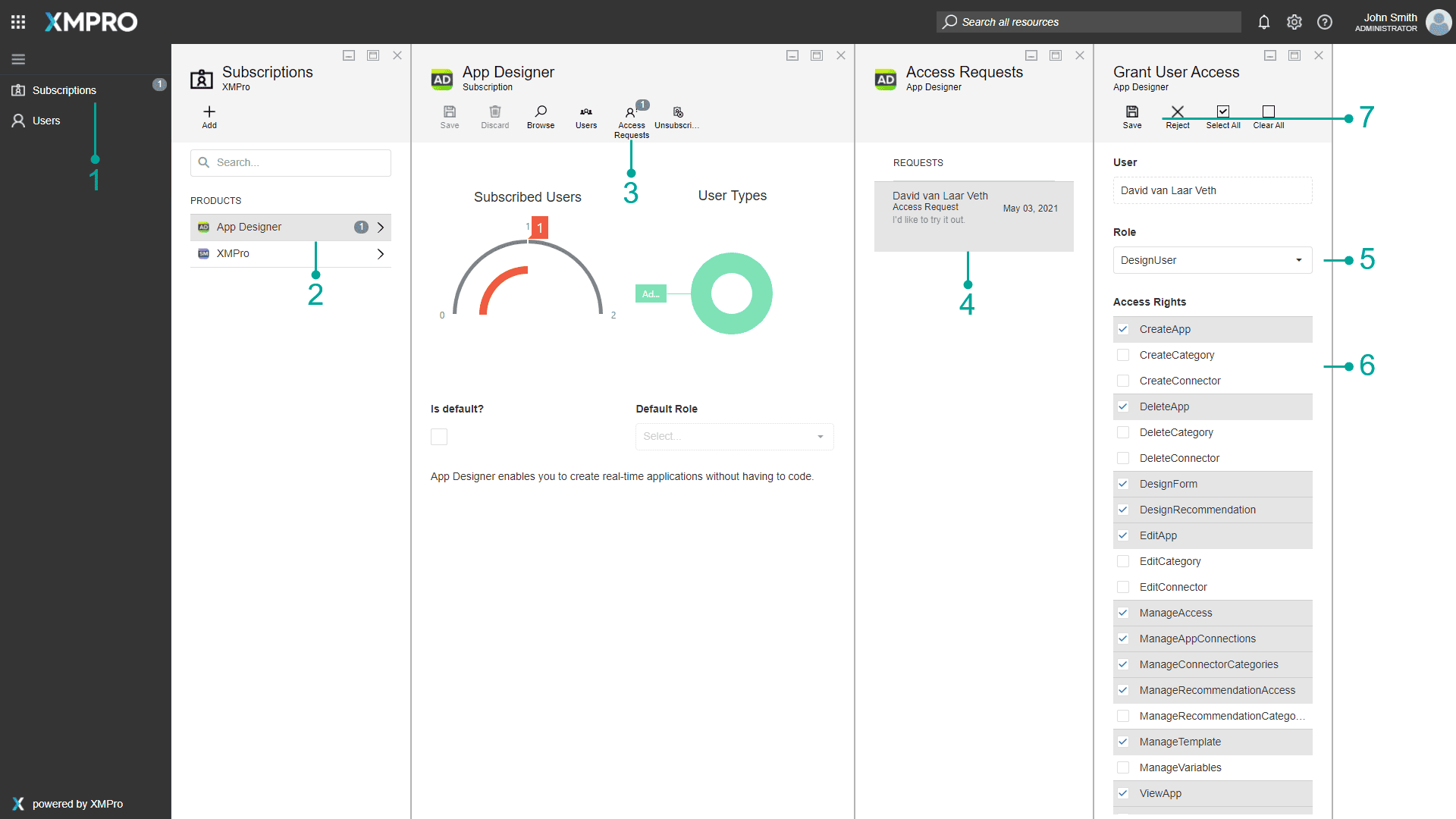Go to Users in the left sidebar
Image resolution: width=1456 pixels, height=819 pixels.
[x=46, y=121]
